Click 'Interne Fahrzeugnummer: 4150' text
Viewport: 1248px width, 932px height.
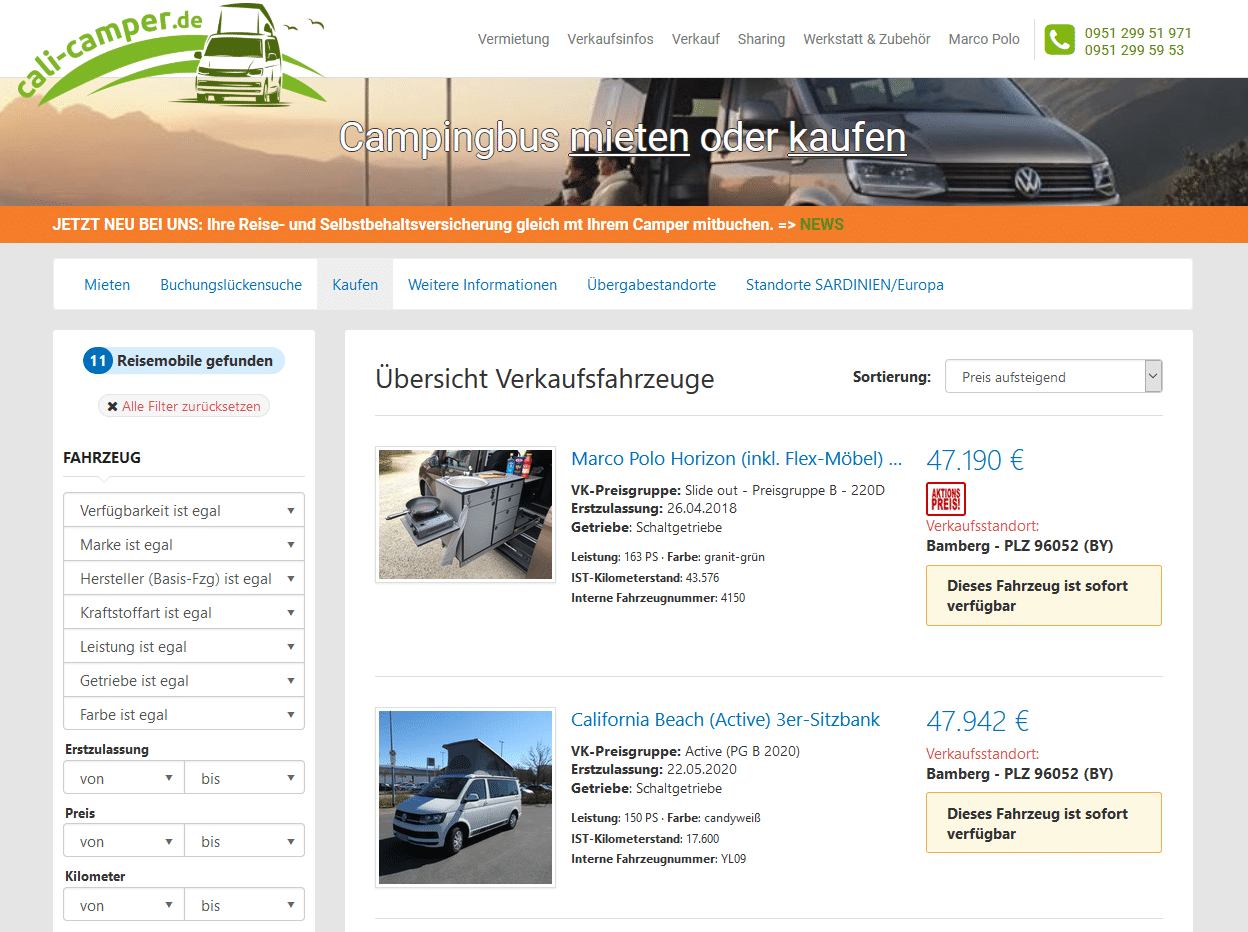[x=658, y=598]
